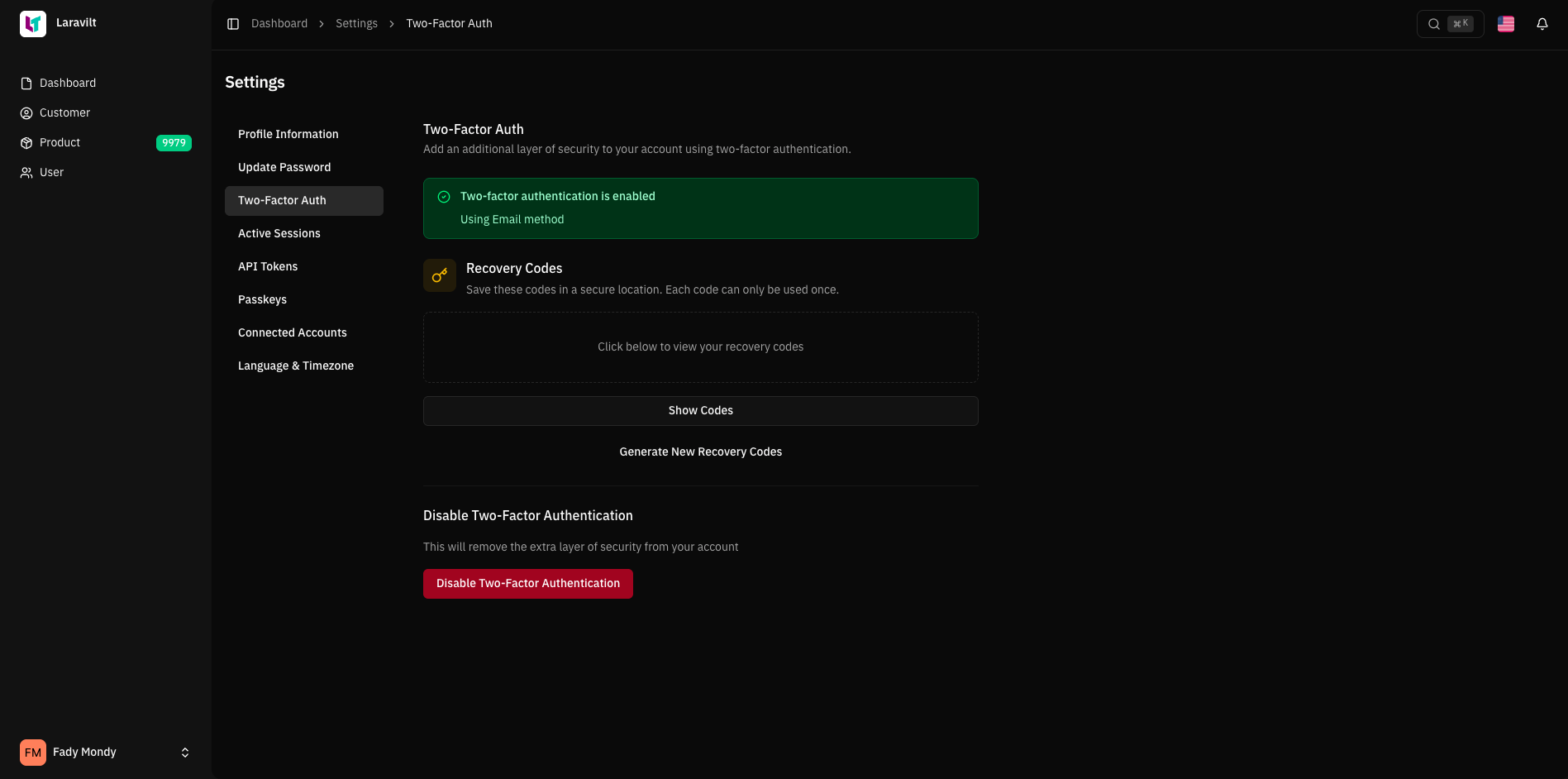Click the Product box icon in sidebar
Viewport: 1568px width, 779px height.
(x=25, y=142)
